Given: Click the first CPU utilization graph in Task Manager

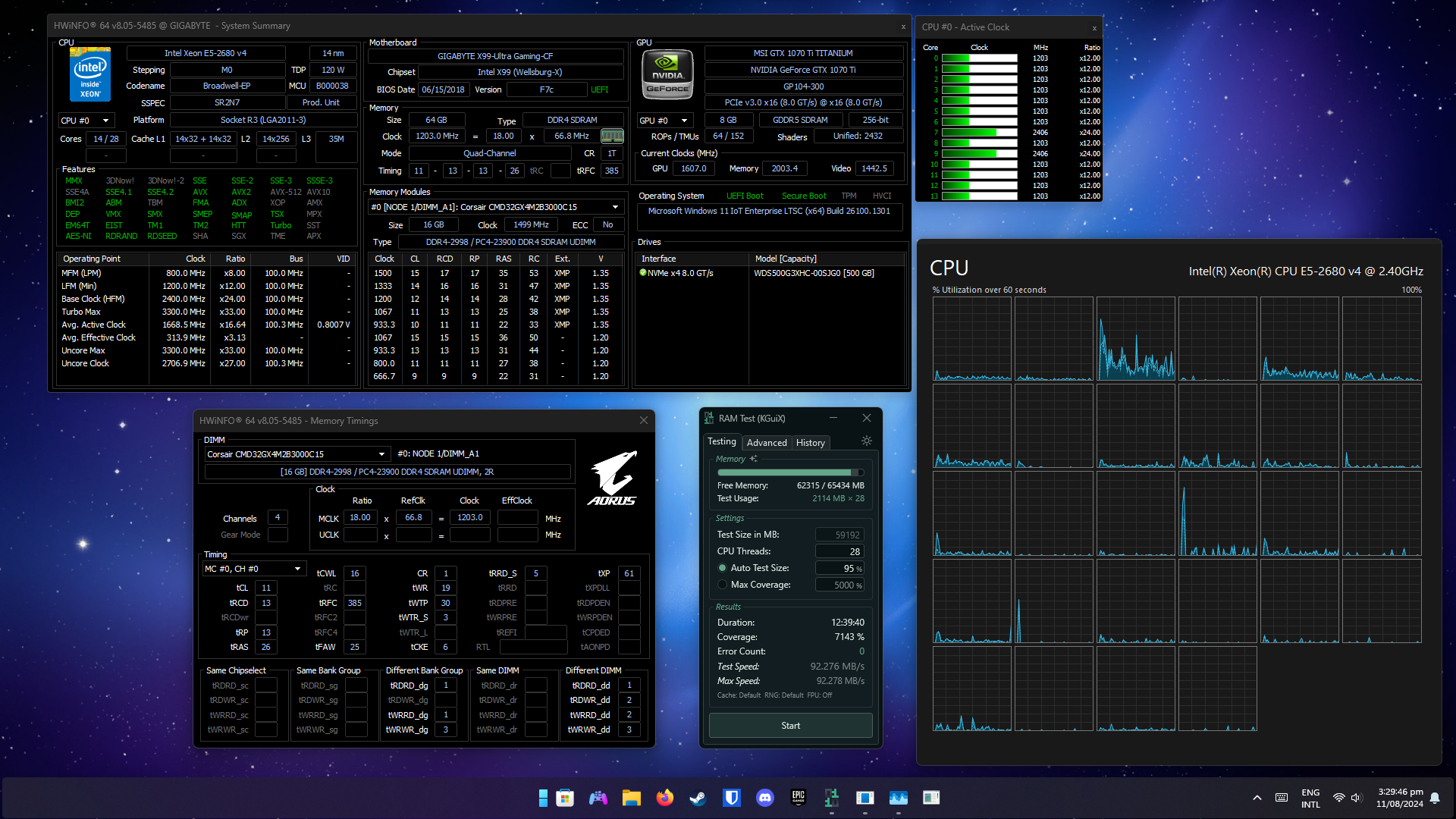Looking at the screenshot, I should pos(971,338).
